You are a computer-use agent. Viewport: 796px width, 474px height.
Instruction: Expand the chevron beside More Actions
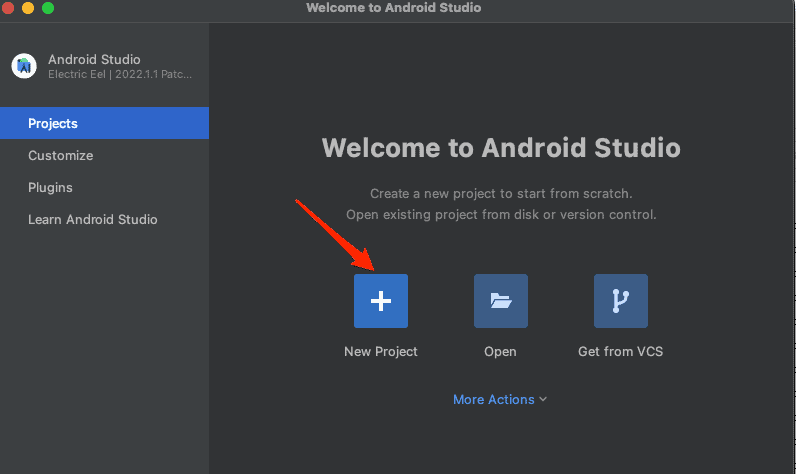pyautogui.click(x=543, y=400)
